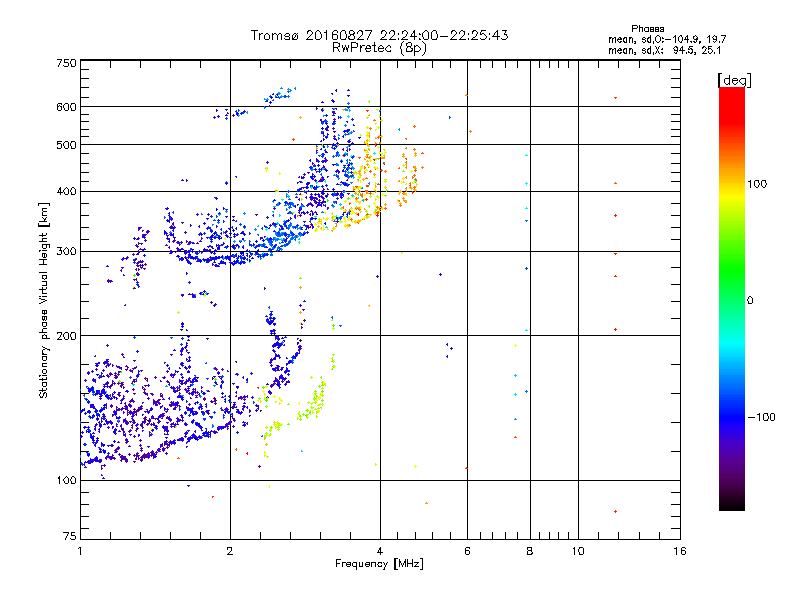Click the '500' height axis tick label
The height and width of the screenshot is (600, 800).
pyautogui.click(x=66, y=145)
